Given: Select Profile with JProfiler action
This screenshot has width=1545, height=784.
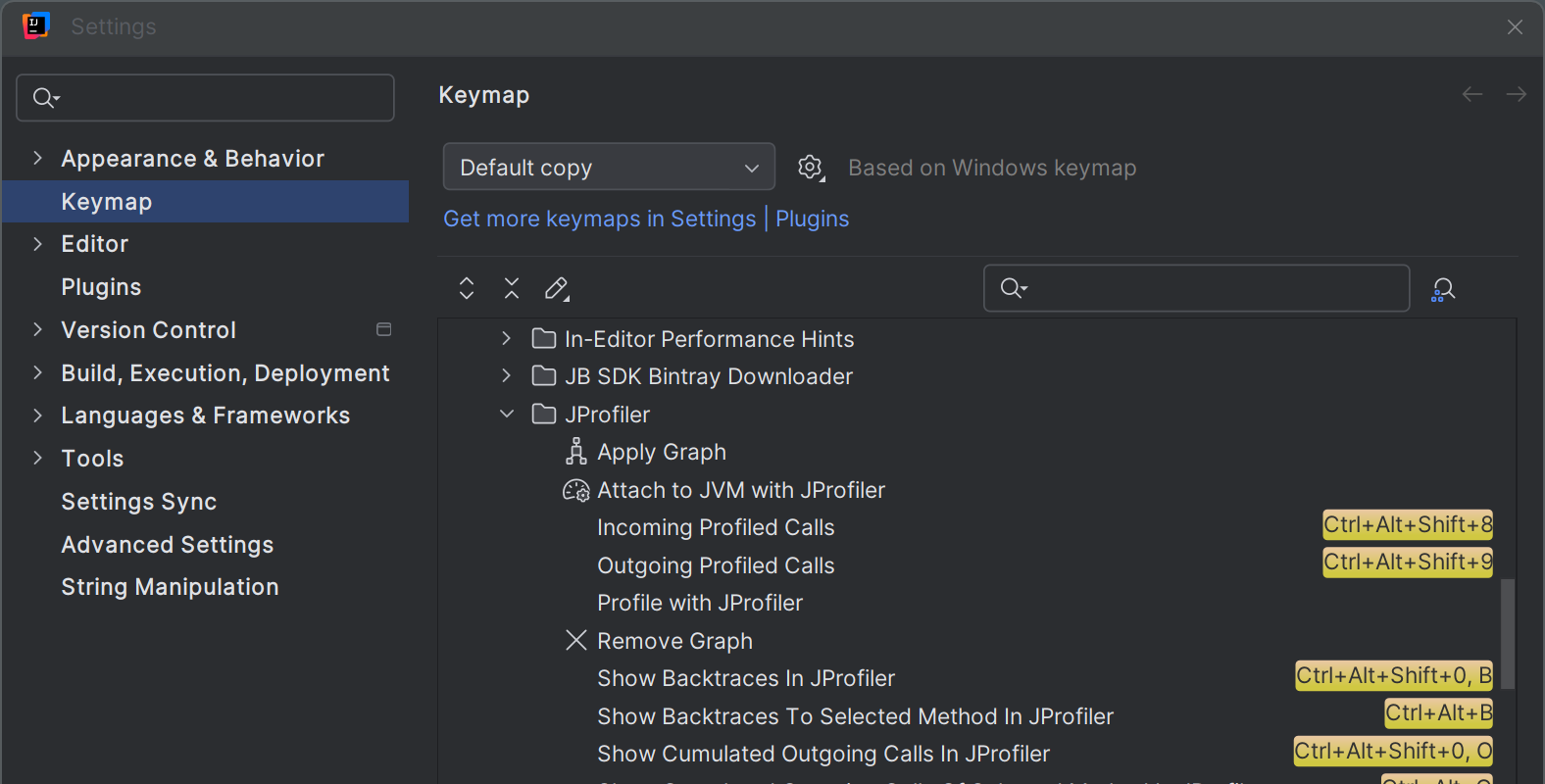Looking at the screenshot, I should (x=700, y=603).
